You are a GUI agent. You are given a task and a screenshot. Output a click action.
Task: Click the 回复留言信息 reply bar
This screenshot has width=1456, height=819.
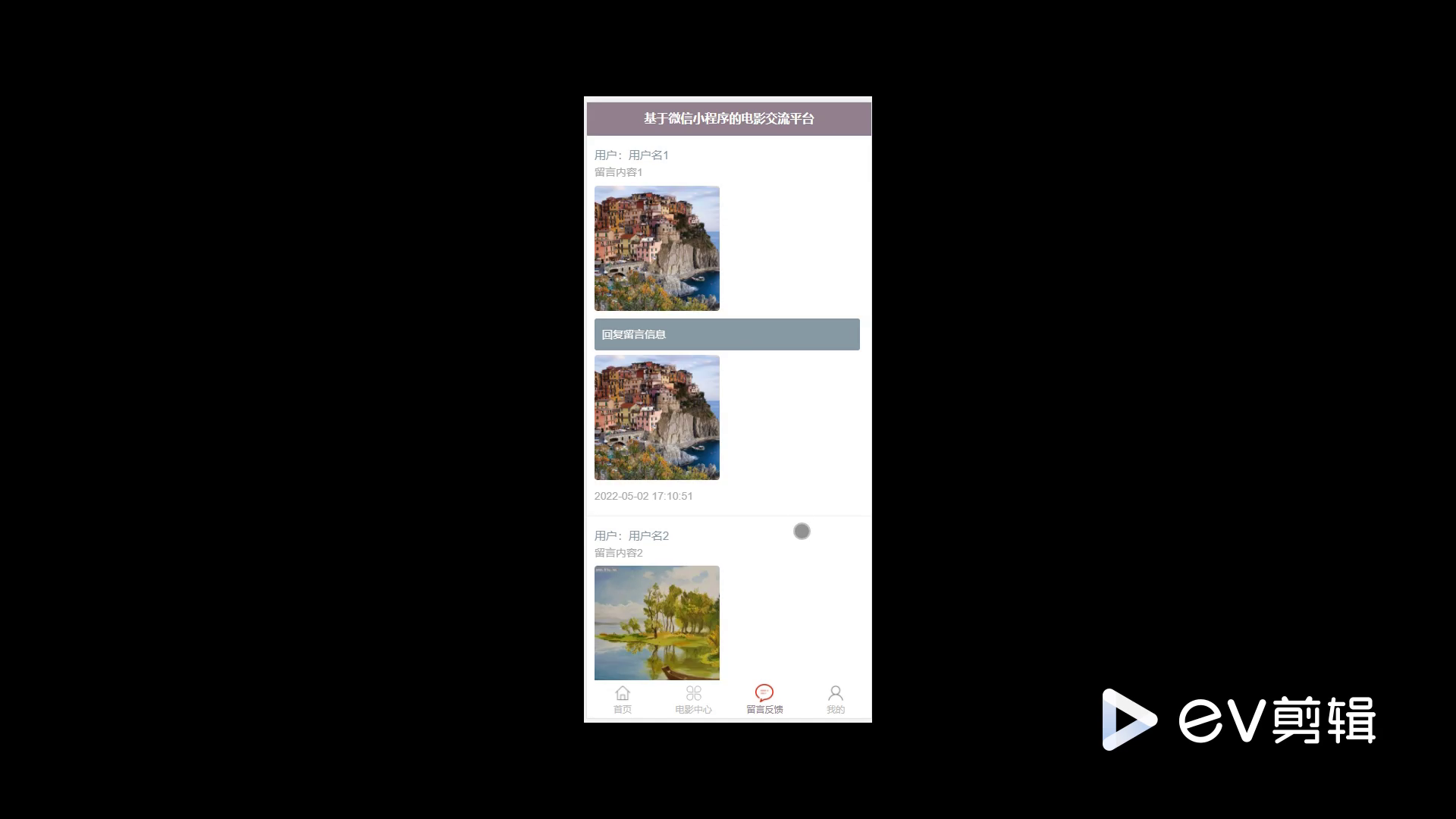[x=726, y=334]
